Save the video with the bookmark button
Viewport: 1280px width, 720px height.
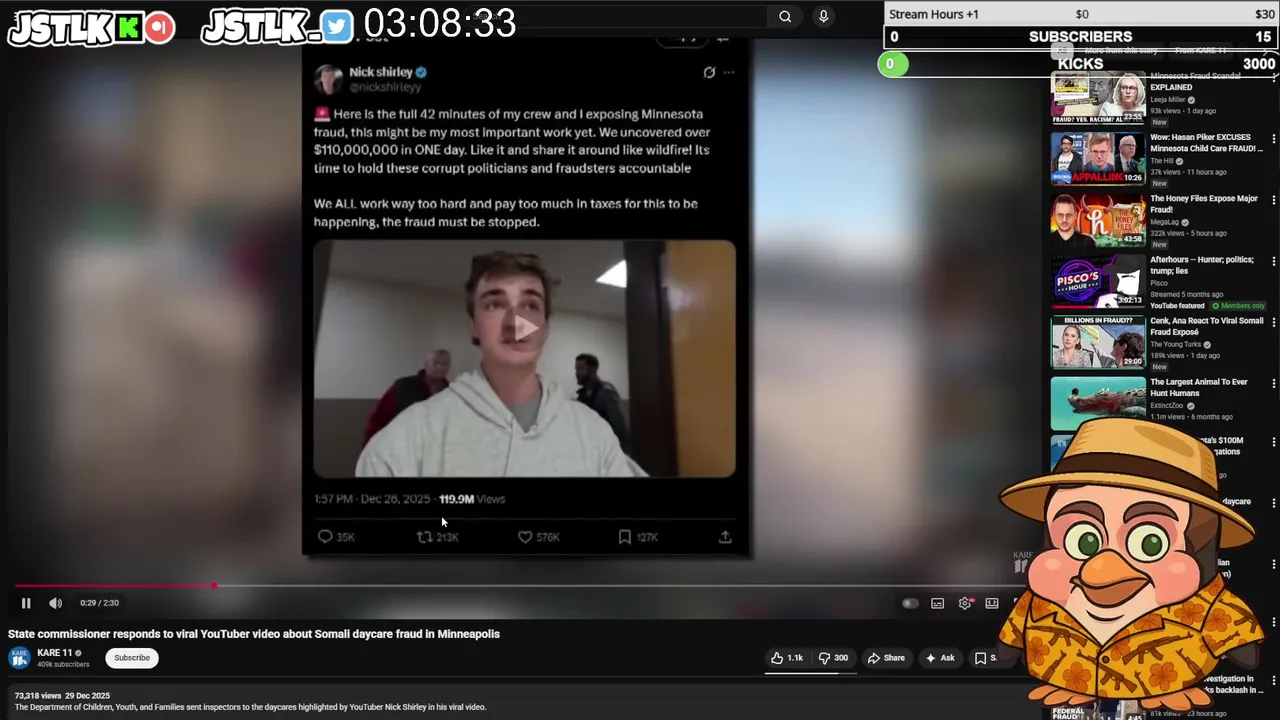(x=985, y=658)
